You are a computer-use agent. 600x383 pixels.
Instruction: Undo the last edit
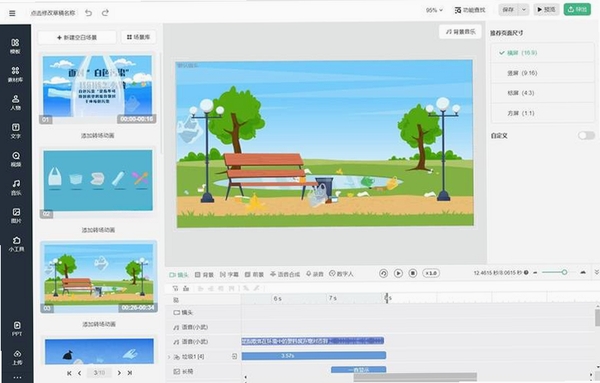pos(88,13)
